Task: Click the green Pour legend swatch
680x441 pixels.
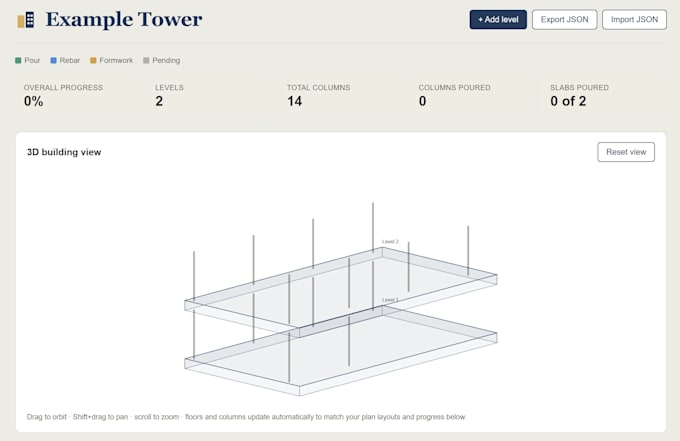Action: pyautogui.click(x=18, y=60)
